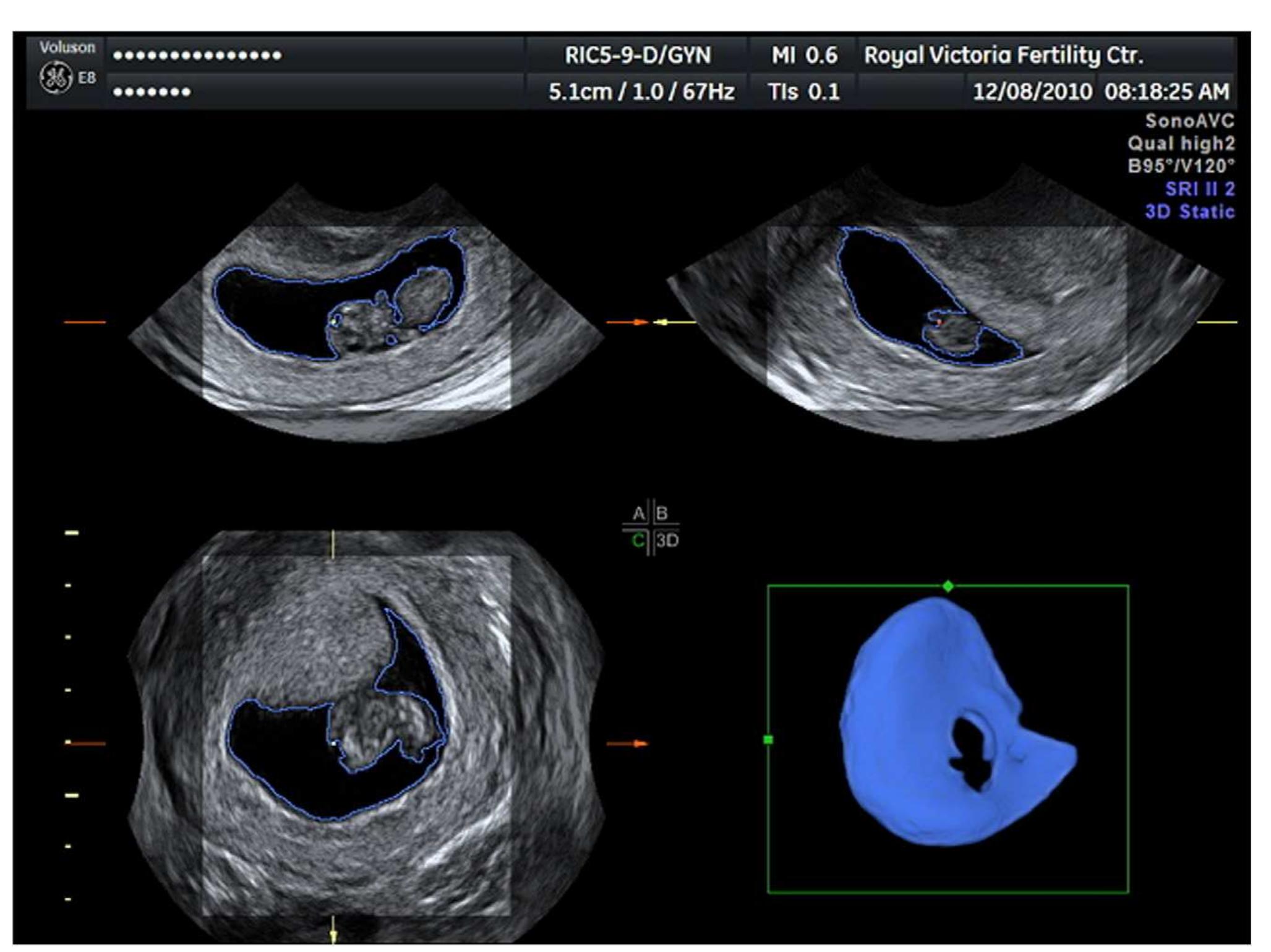Click the 'B95°/V120°' angle text
The height and width of the screenshot is (952, 1271).
pos(1181,166)
